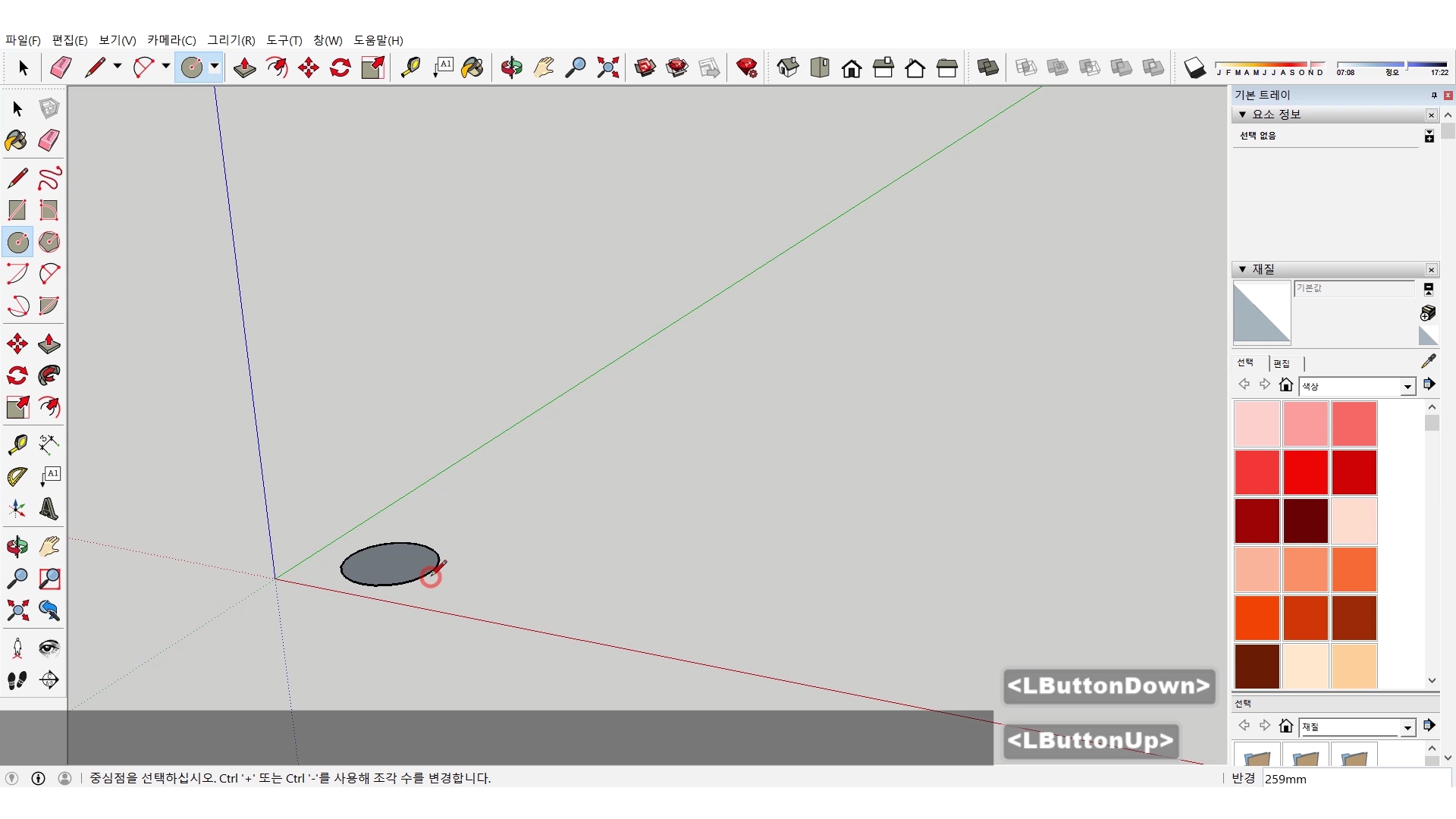Screen dimensions: 1456x819
Task: Collapse the 요소 정보 panel
Action: (1242, 115)
